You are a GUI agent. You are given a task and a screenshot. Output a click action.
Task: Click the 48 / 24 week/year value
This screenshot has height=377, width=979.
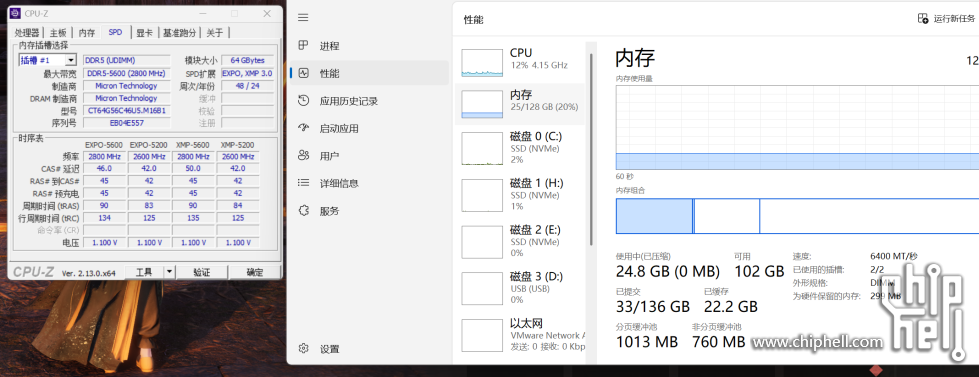[x=248, y=86]
